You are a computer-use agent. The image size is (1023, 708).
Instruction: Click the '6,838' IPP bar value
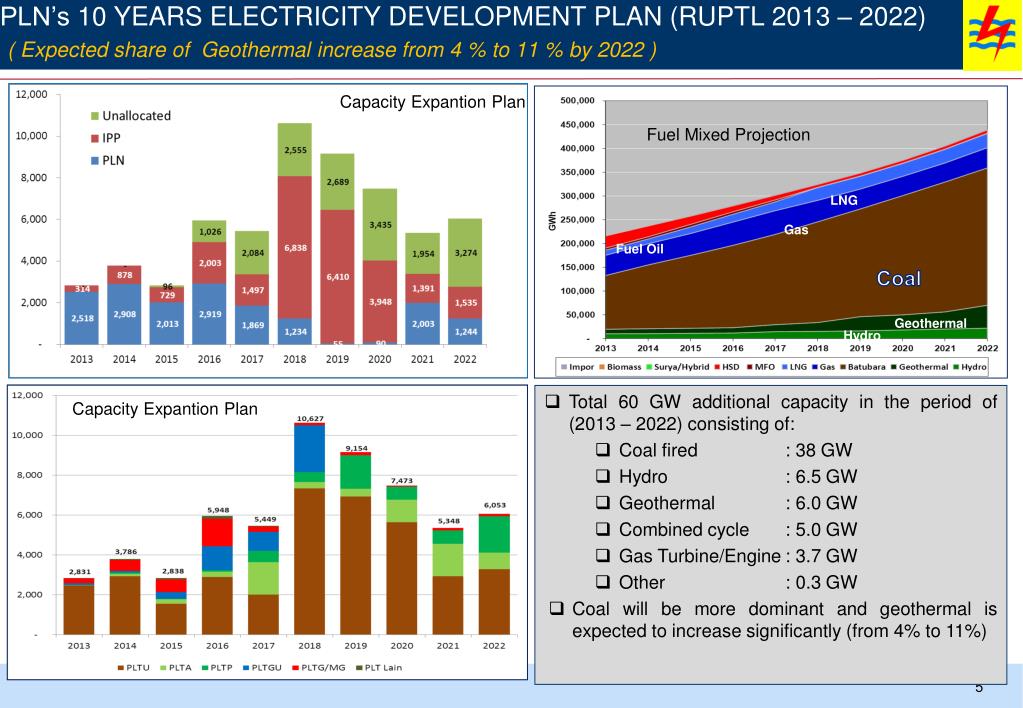[x=296, y=248]
